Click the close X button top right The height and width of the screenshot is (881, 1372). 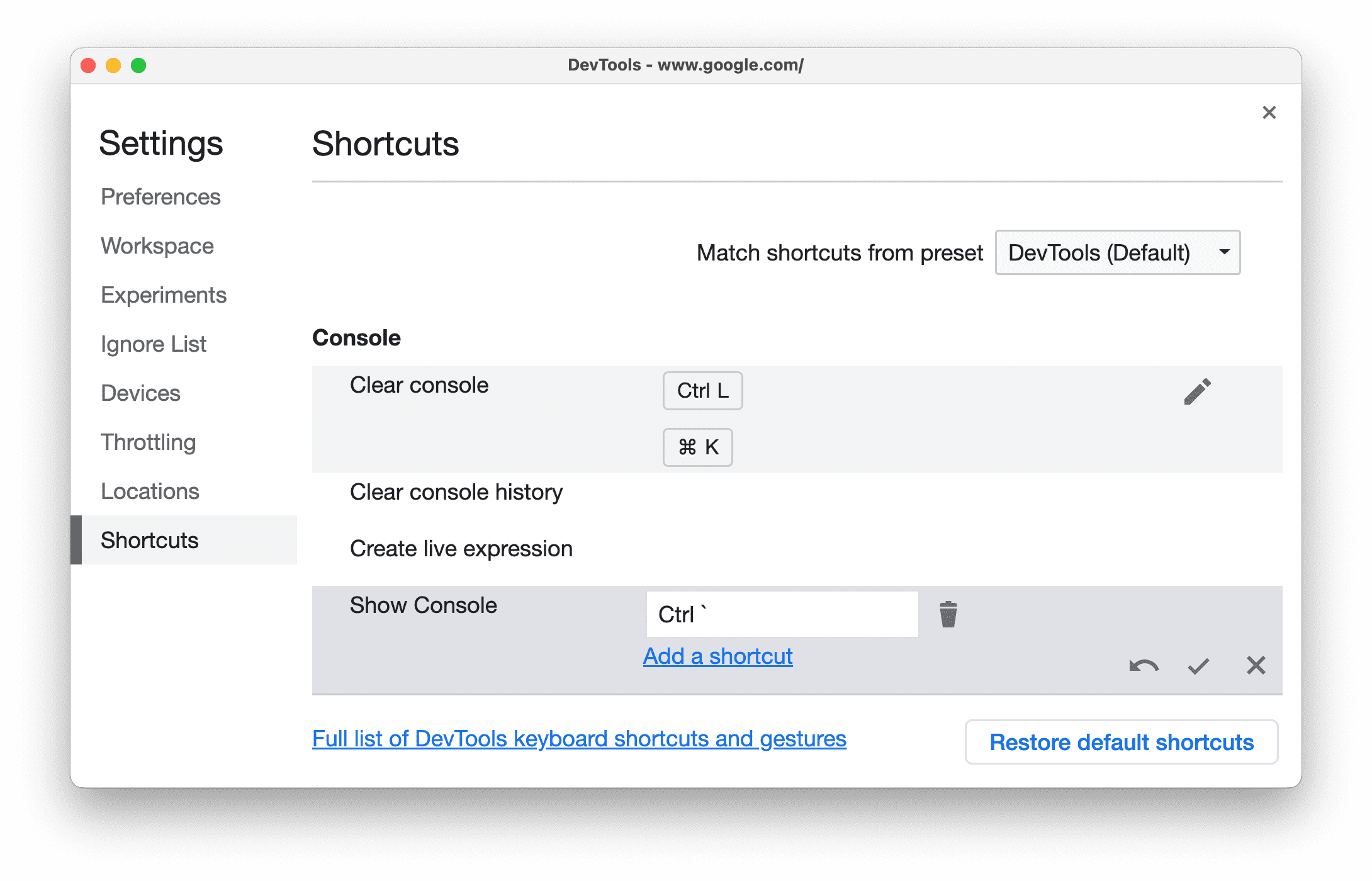pyautogui.click(x=1269, y=113)
